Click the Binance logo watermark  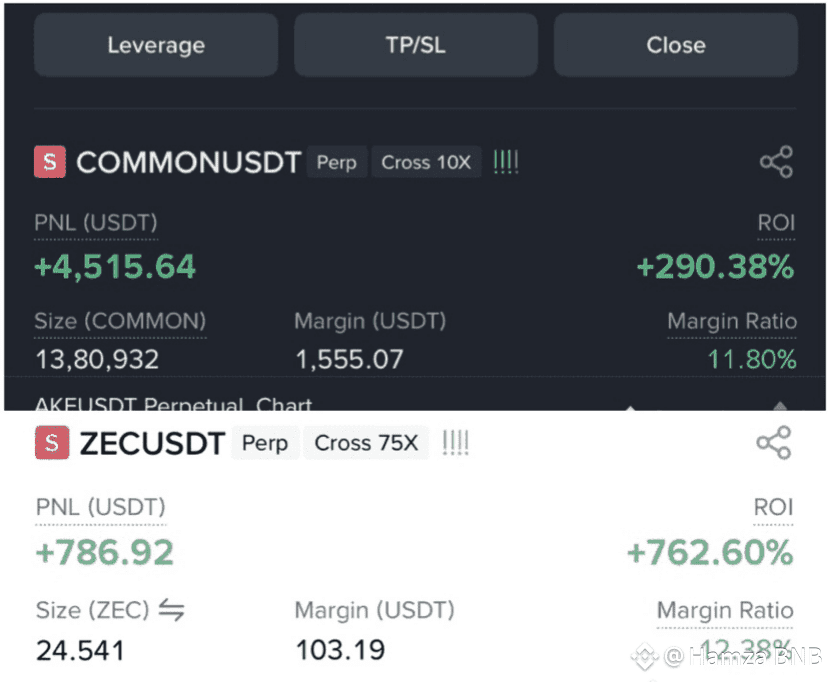point(644,657)
